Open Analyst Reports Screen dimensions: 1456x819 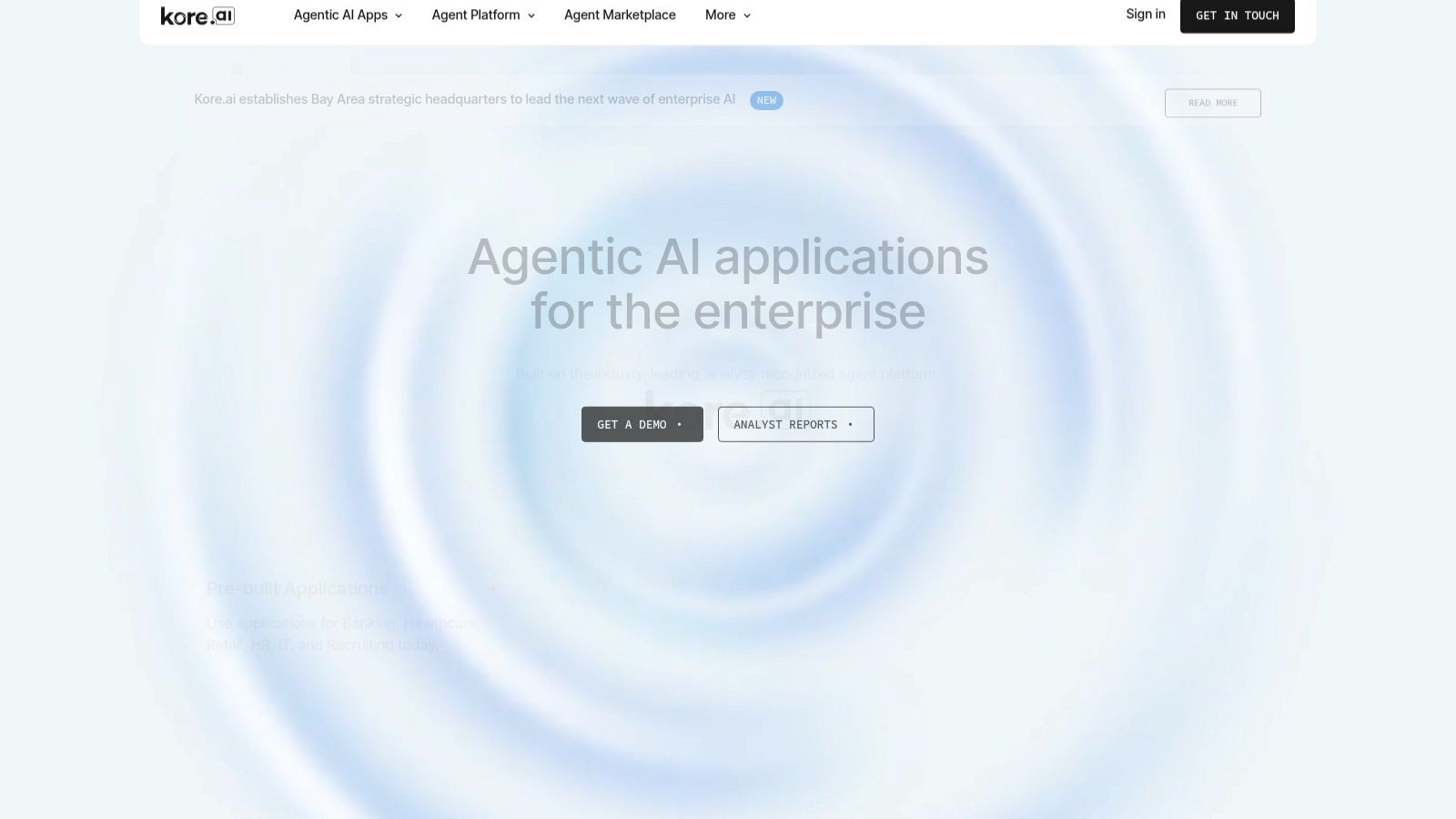[795, 424]
